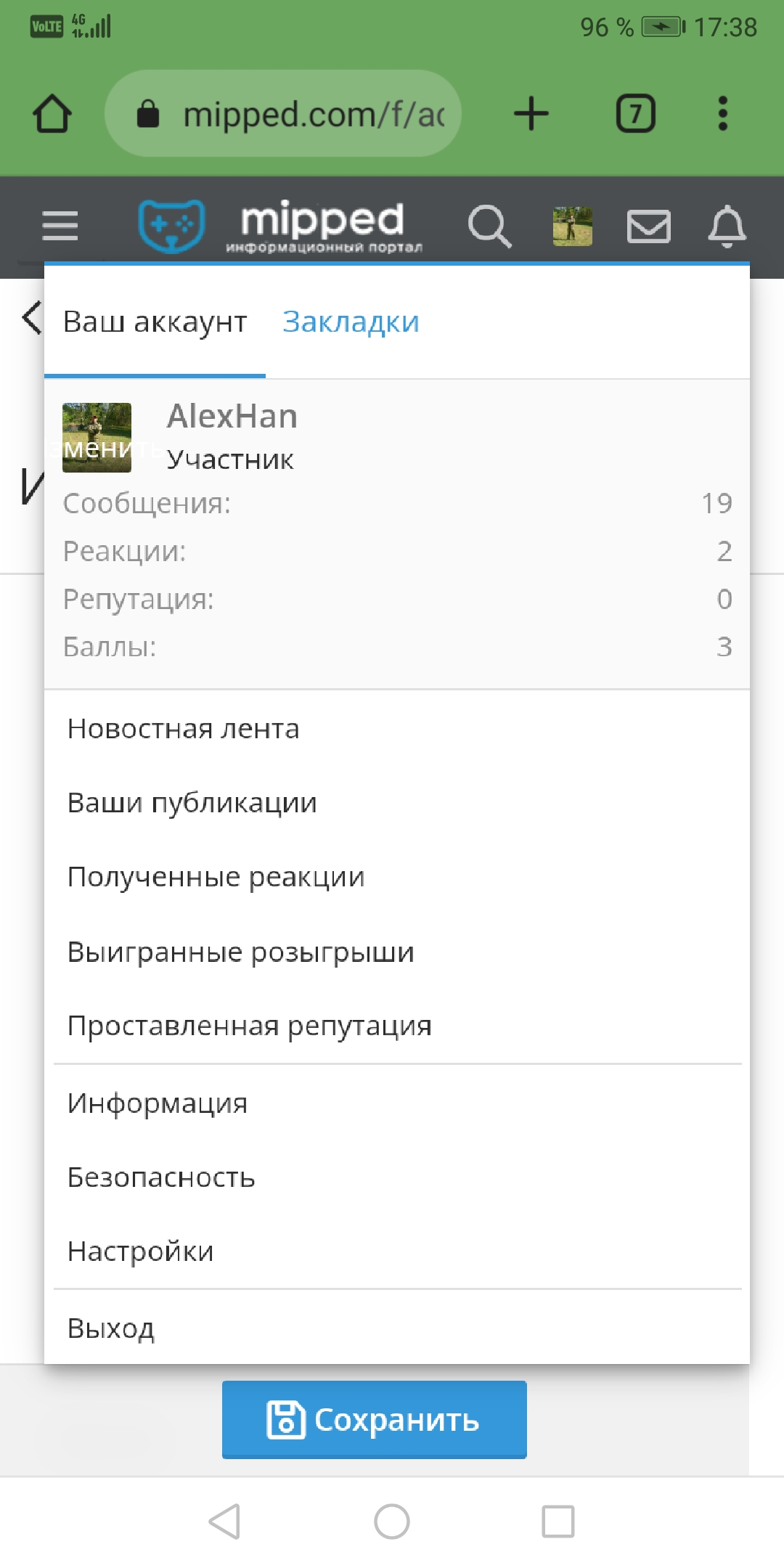784x1568 pixels.
Task: Go back using the left chevron
Action: point(31,318)
